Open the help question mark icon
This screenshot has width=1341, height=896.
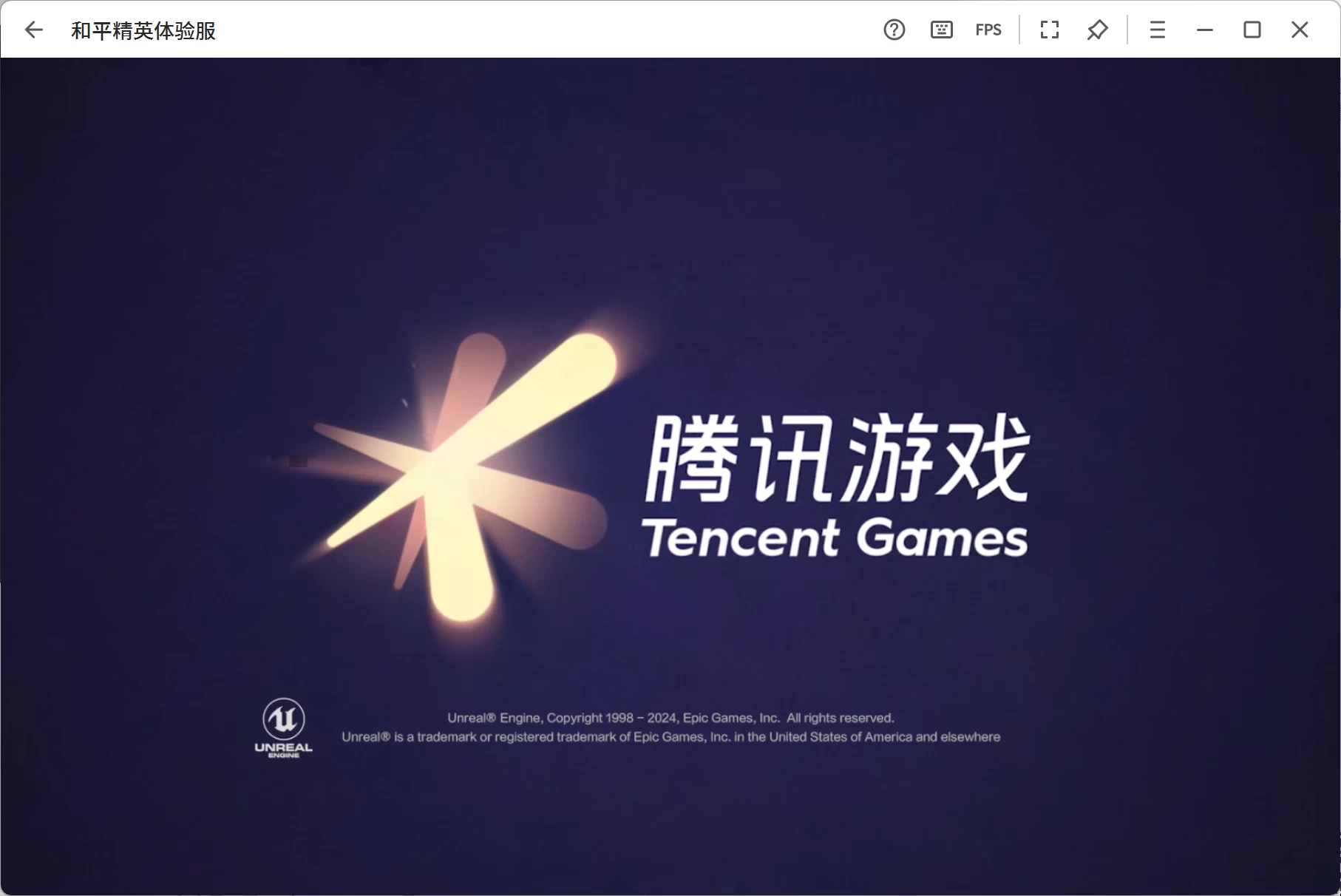(894, 30)
